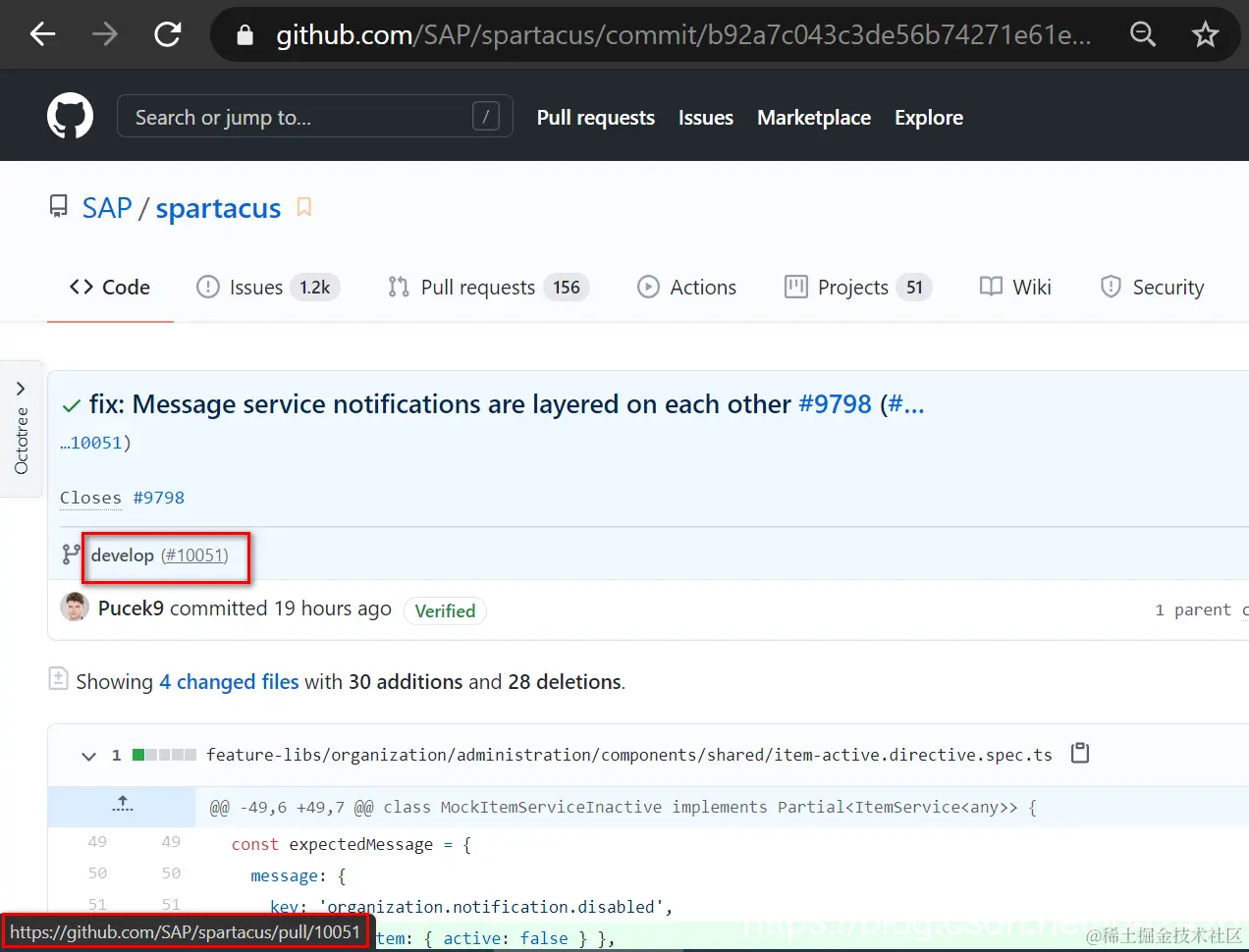
Task: Copy file path with the clipboard icon
Action: 1080,753
